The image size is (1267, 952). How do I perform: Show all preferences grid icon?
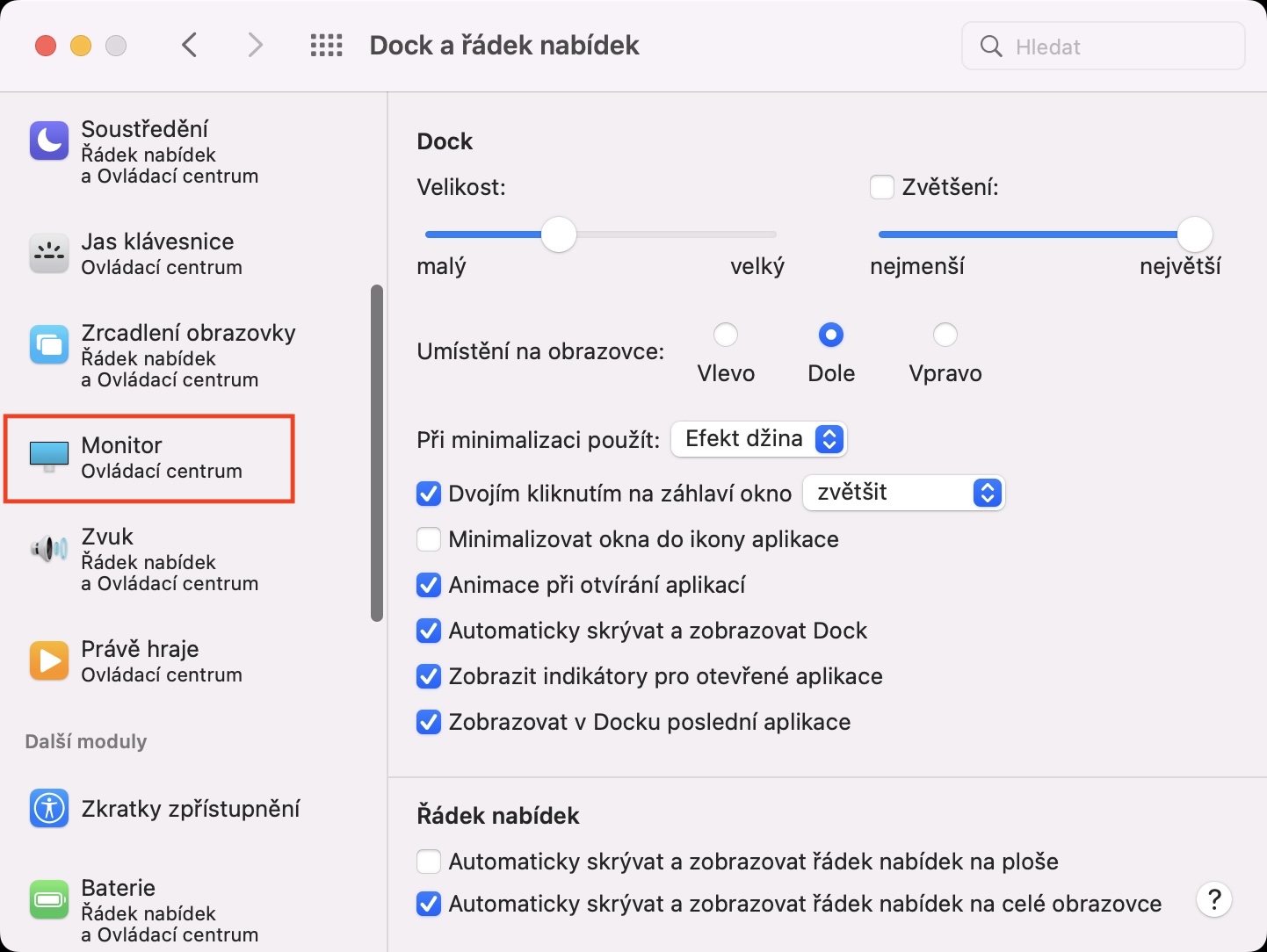(327, 46)
